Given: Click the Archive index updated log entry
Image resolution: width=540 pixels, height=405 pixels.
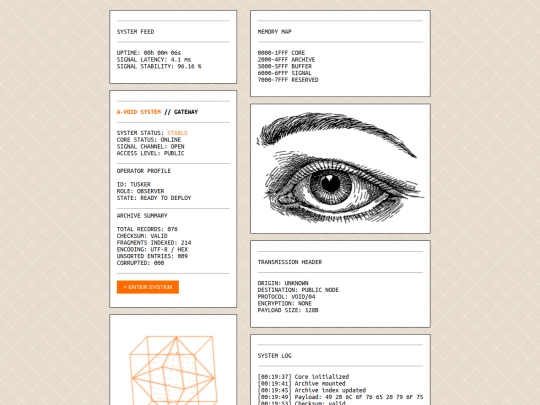Looking at the screenshot, I should pyautogui.click(x=312, y=391).
